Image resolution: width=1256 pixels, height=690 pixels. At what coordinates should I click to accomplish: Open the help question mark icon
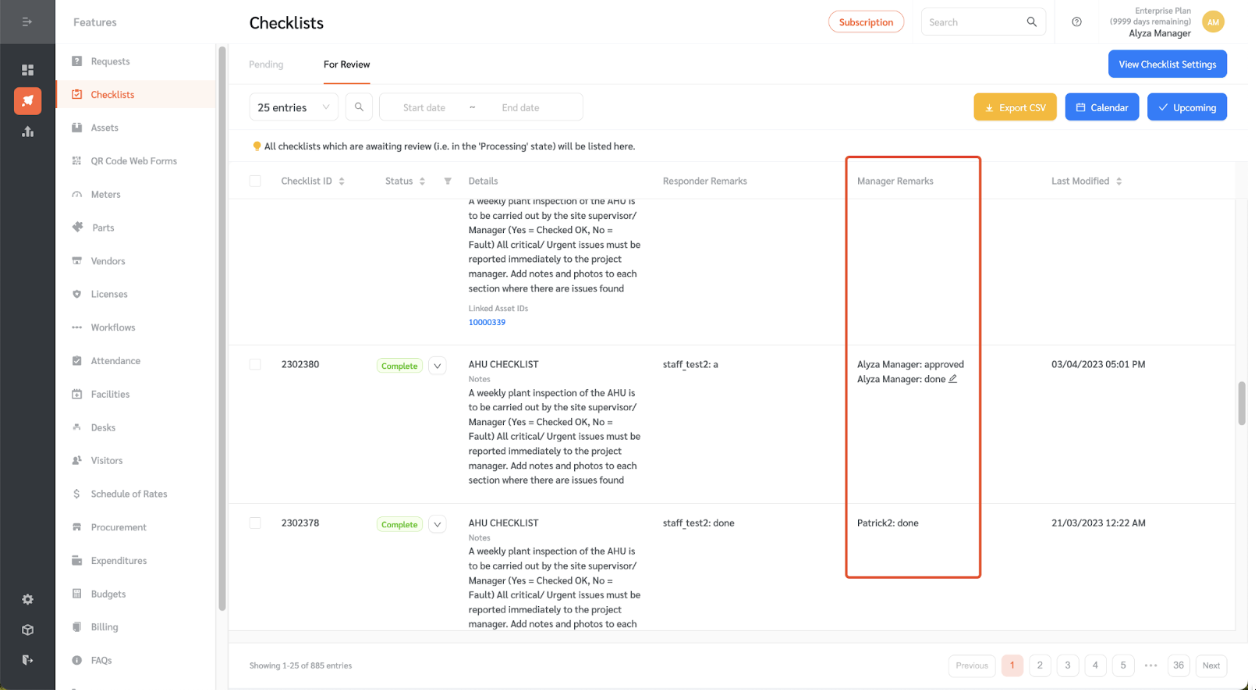[x=1077, y=21]
